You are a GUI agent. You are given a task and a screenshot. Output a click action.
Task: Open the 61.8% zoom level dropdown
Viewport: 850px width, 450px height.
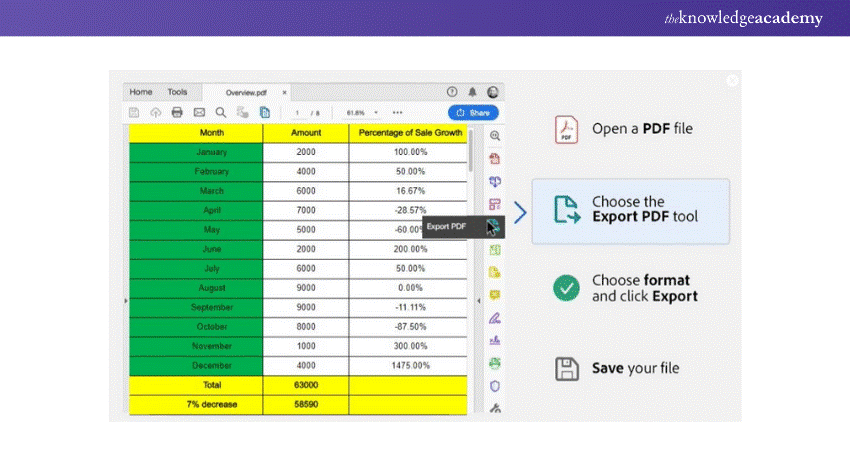pos(362,113)
